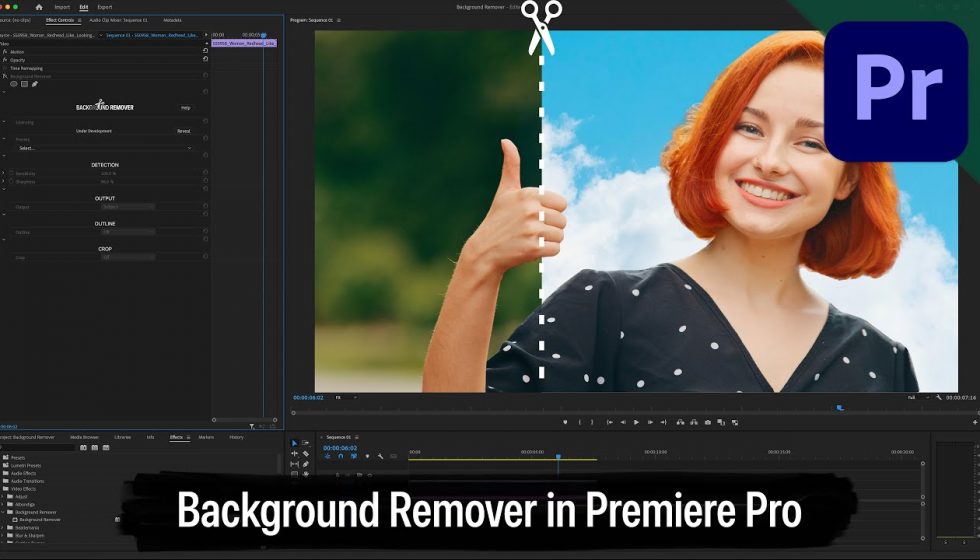Open the Outline dropdown
The image size is (980, 560).
(x=128, y=232)
